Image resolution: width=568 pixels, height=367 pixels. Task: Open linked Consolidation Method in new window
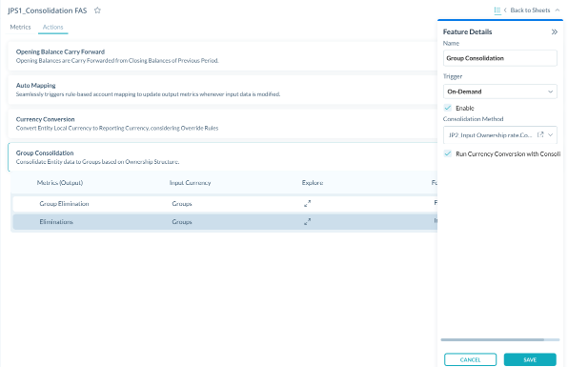click(x=540, y=135)
